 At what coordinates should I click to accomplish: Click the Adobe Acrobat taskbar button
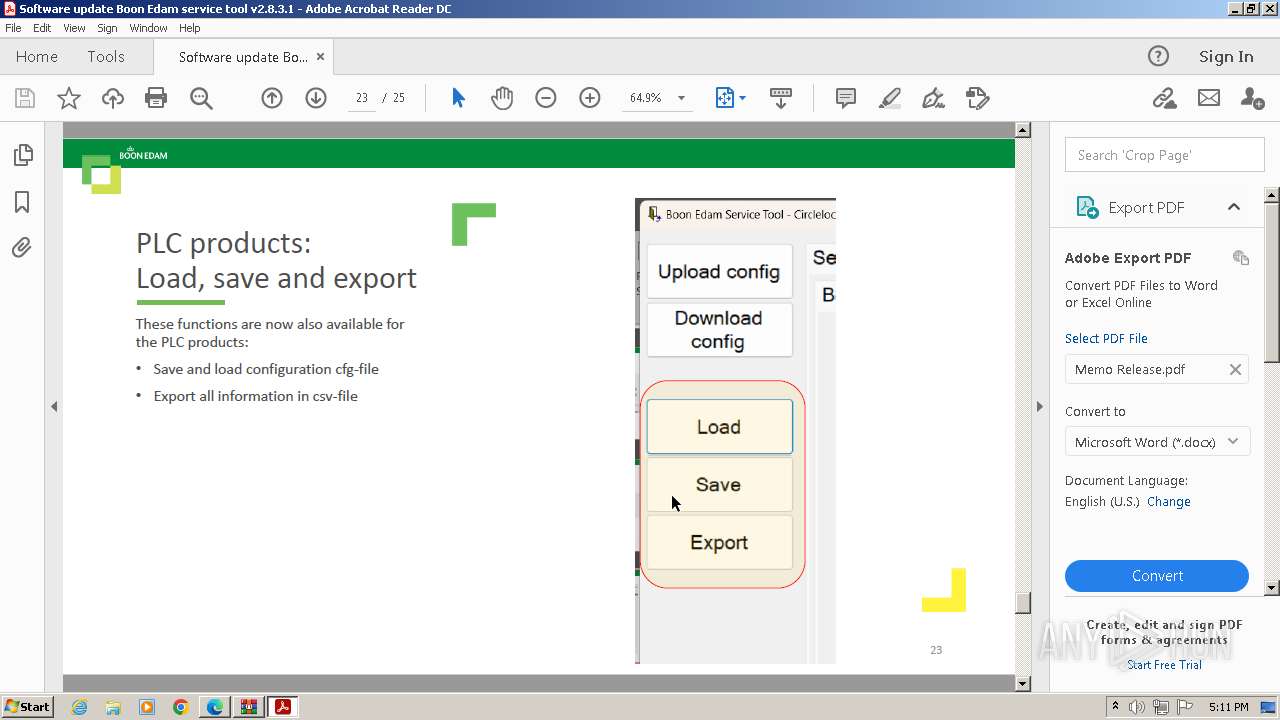pos(282,707)
